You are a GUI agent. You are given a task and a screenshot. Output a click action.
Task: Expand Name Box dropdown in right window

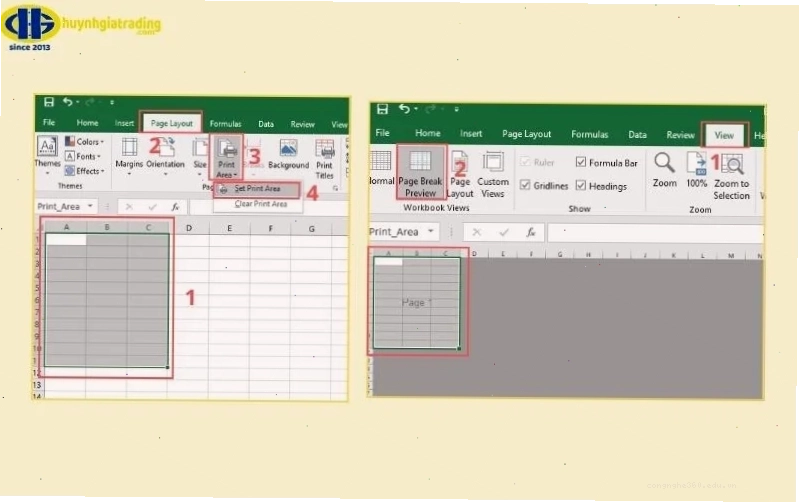coord(431,231)
